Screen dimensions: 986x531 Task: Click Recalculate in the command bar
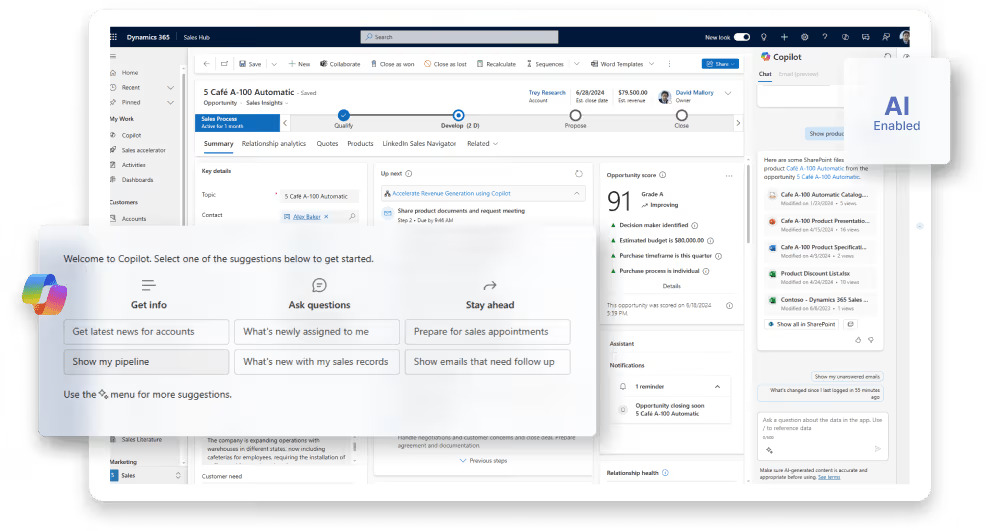[496, 64]
